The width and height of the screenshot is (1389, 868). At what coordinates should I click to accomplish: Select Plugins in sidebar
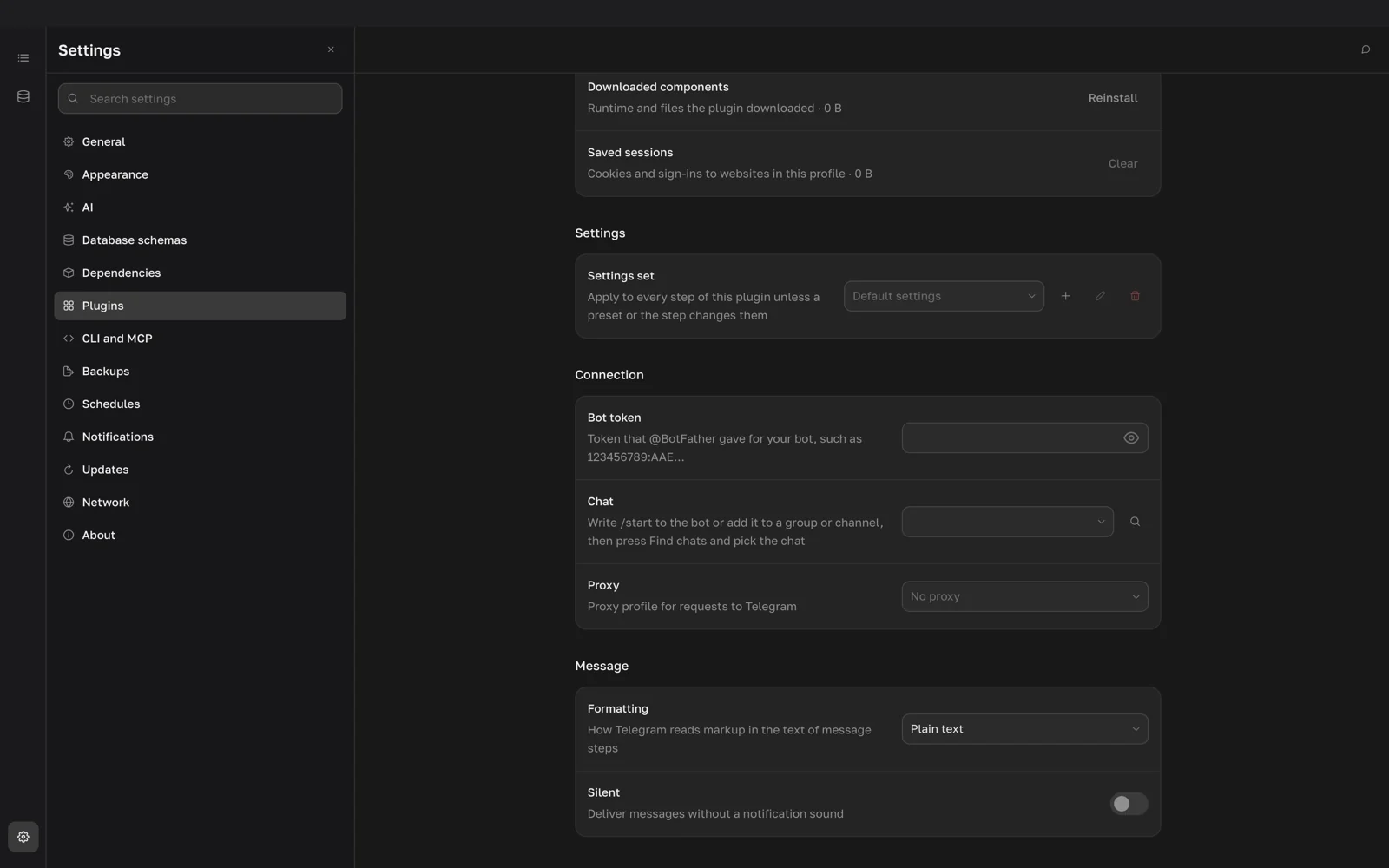point(201,306)
